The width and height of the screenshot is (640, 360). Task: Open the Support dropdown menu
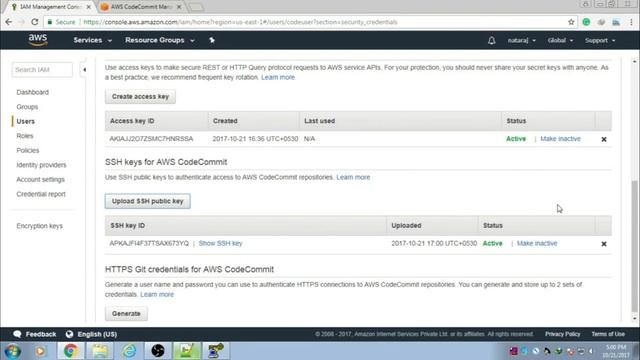600,40
